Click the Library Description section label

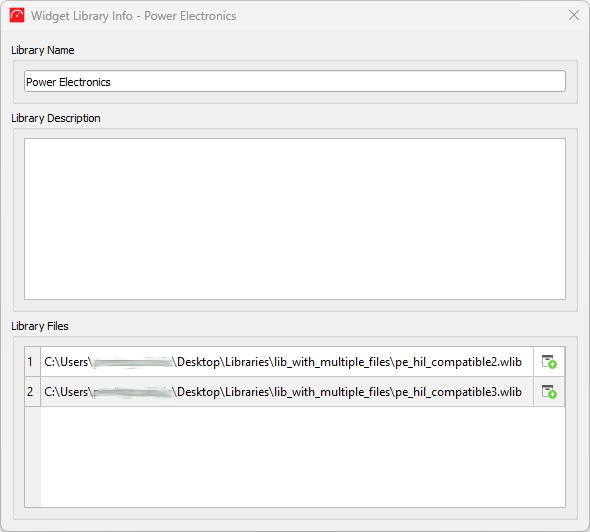(56, 118)
